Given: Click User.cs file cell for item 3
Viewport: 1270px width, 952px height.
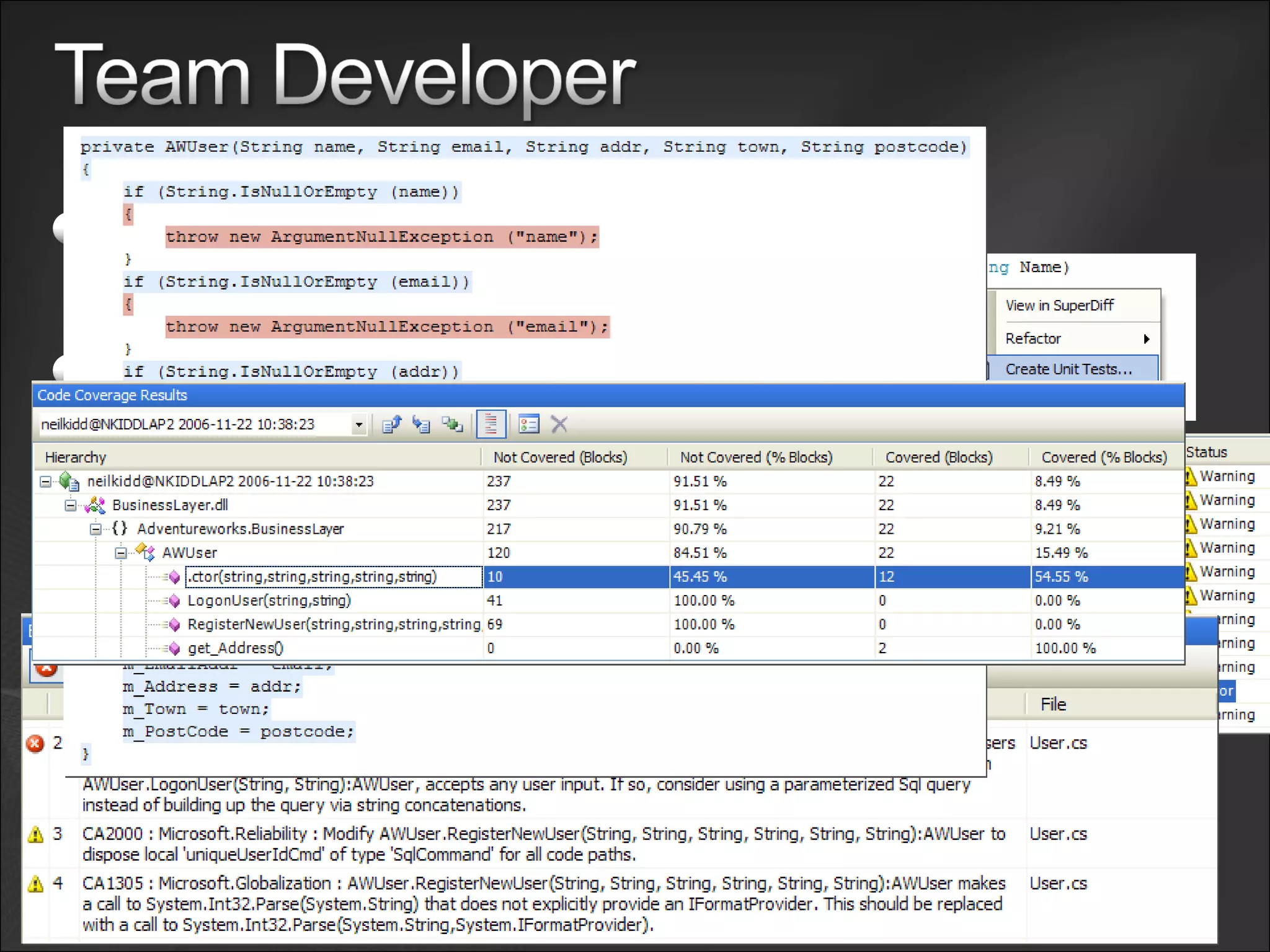Looking at the screenshot, I should click(x=1059, y=834).
